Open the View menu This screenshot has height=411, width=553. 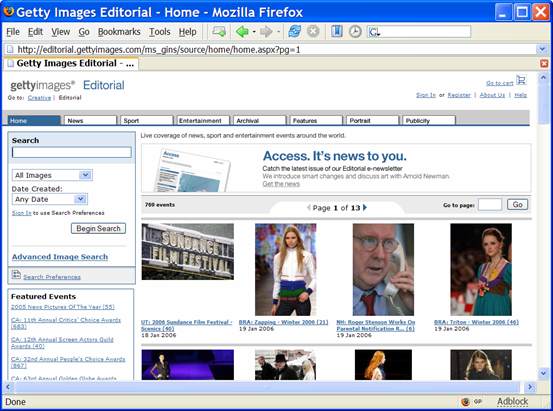[61, 32]
